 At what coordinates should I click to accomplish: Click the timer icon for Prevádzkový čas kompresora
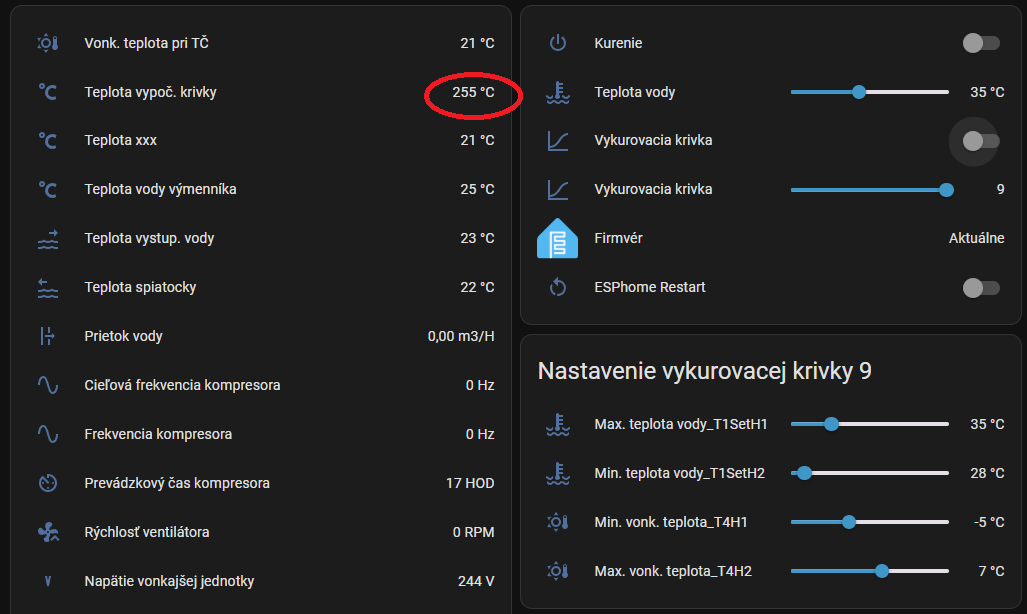point(48,483)
